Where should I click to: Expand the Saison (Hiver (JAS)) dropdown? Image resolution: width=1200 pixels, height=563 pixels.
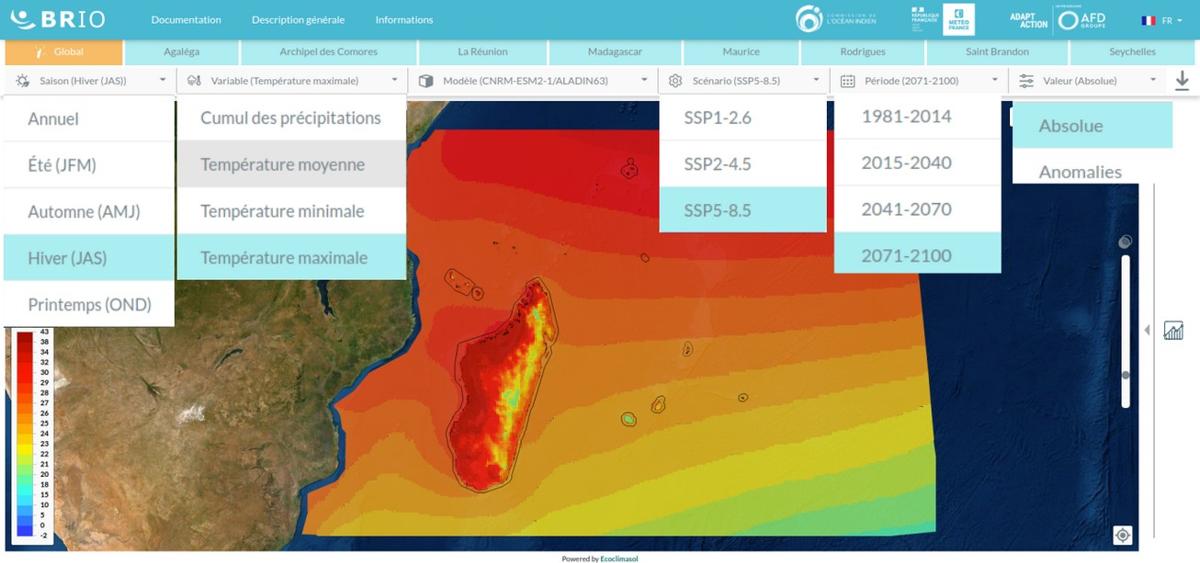tap(91, 80)
